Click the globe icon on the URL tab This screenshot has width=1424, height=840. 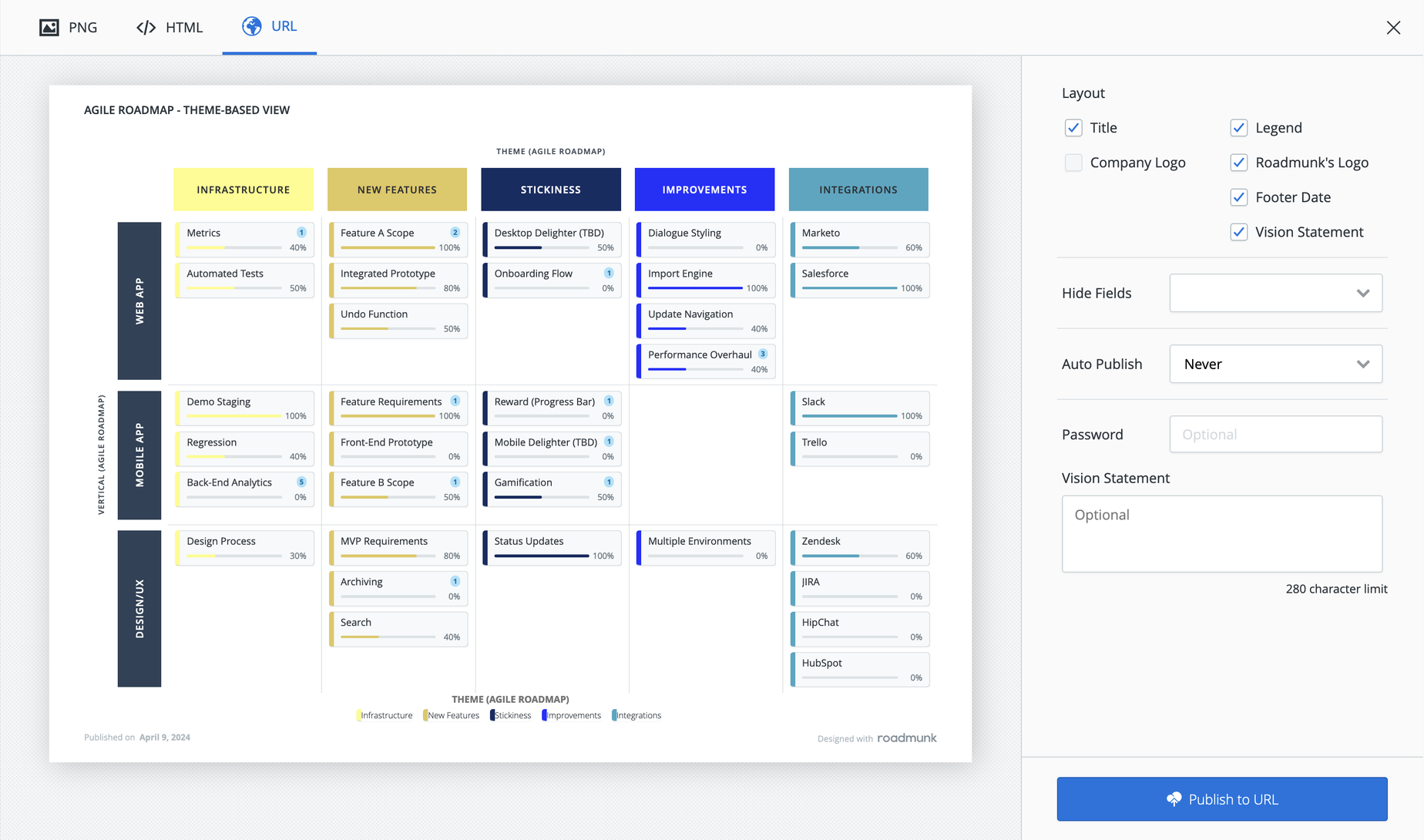point(250,25)
